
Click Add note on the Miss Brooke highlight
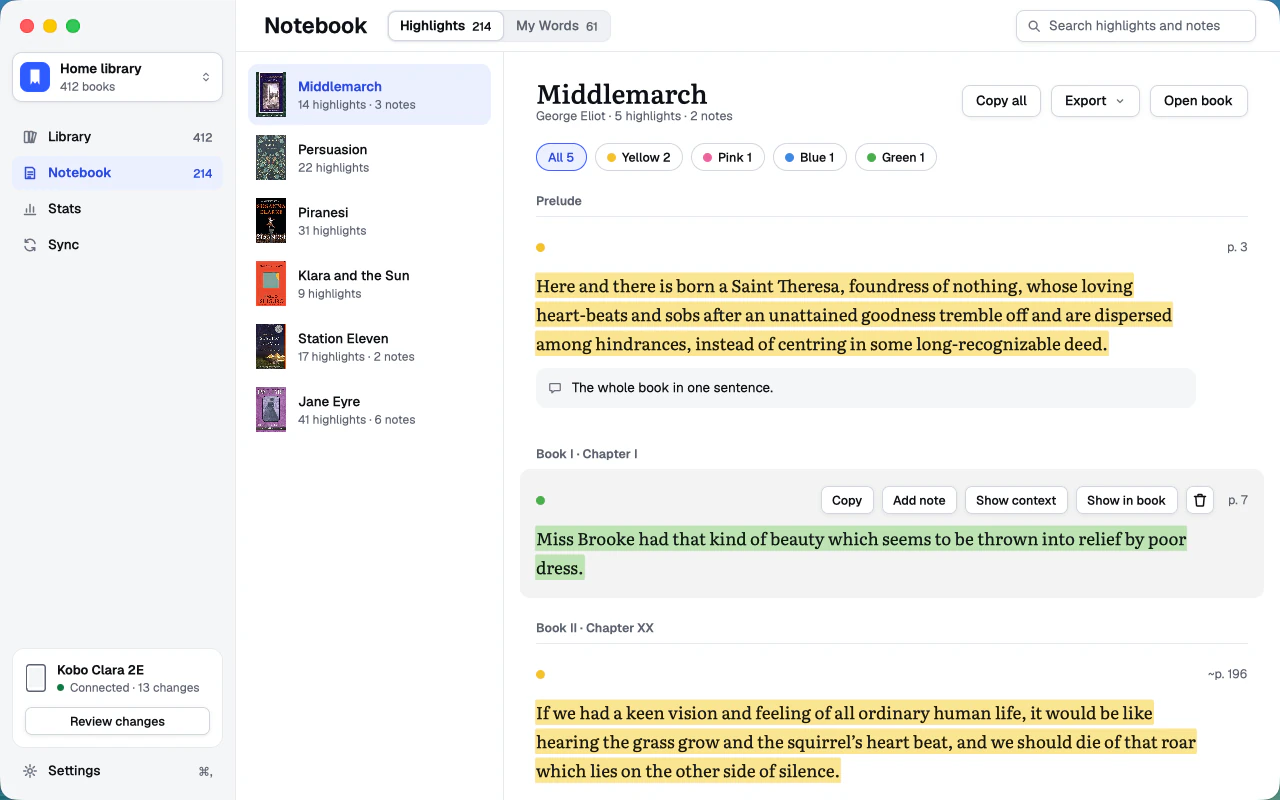[919, 500]
